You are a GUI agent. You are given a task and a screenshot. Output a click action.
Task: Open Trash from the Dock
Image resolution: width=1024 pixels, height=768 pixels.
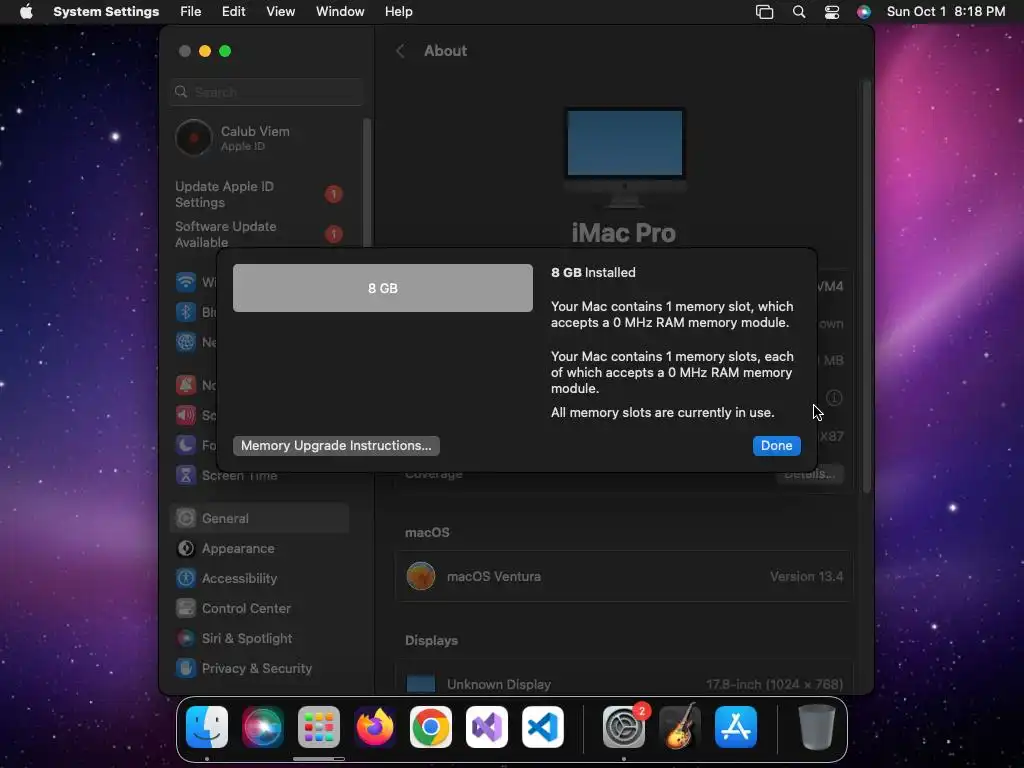pos(816,727)
